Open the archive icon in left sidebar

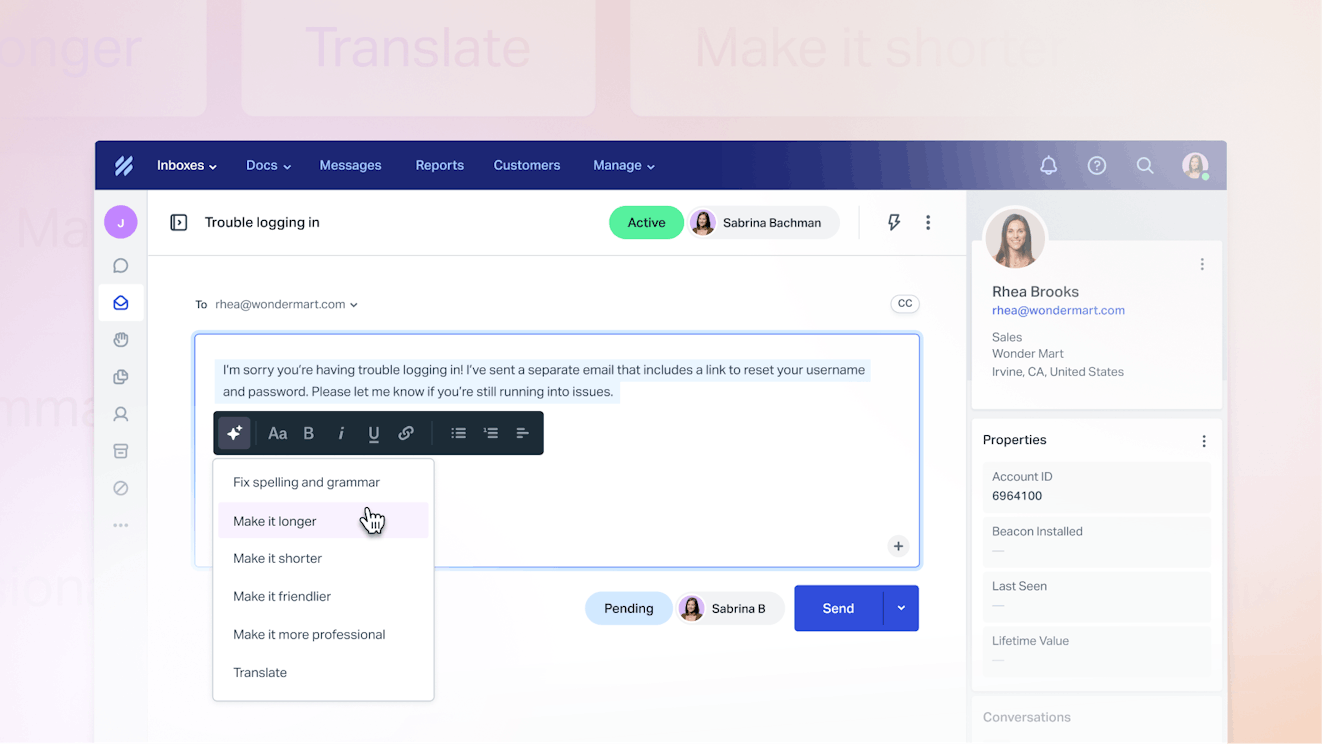pos(121,451)
